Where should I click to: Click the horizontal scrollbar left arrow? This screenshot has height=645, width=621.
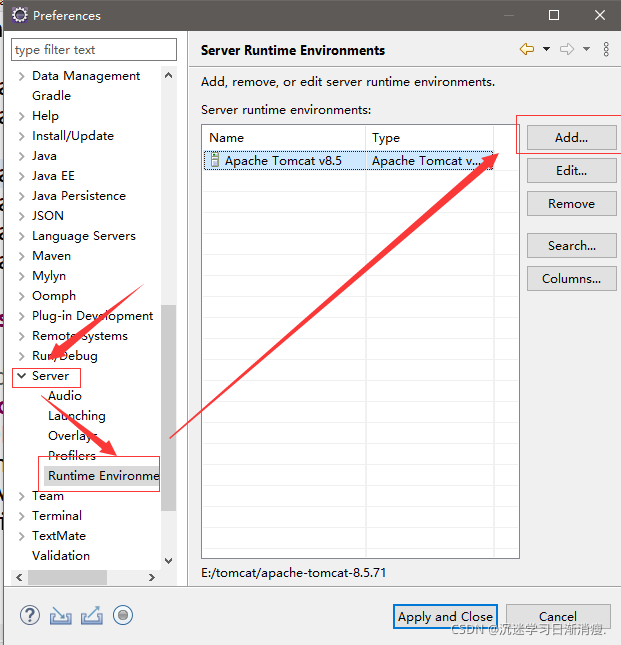click(x=19, y=578)
